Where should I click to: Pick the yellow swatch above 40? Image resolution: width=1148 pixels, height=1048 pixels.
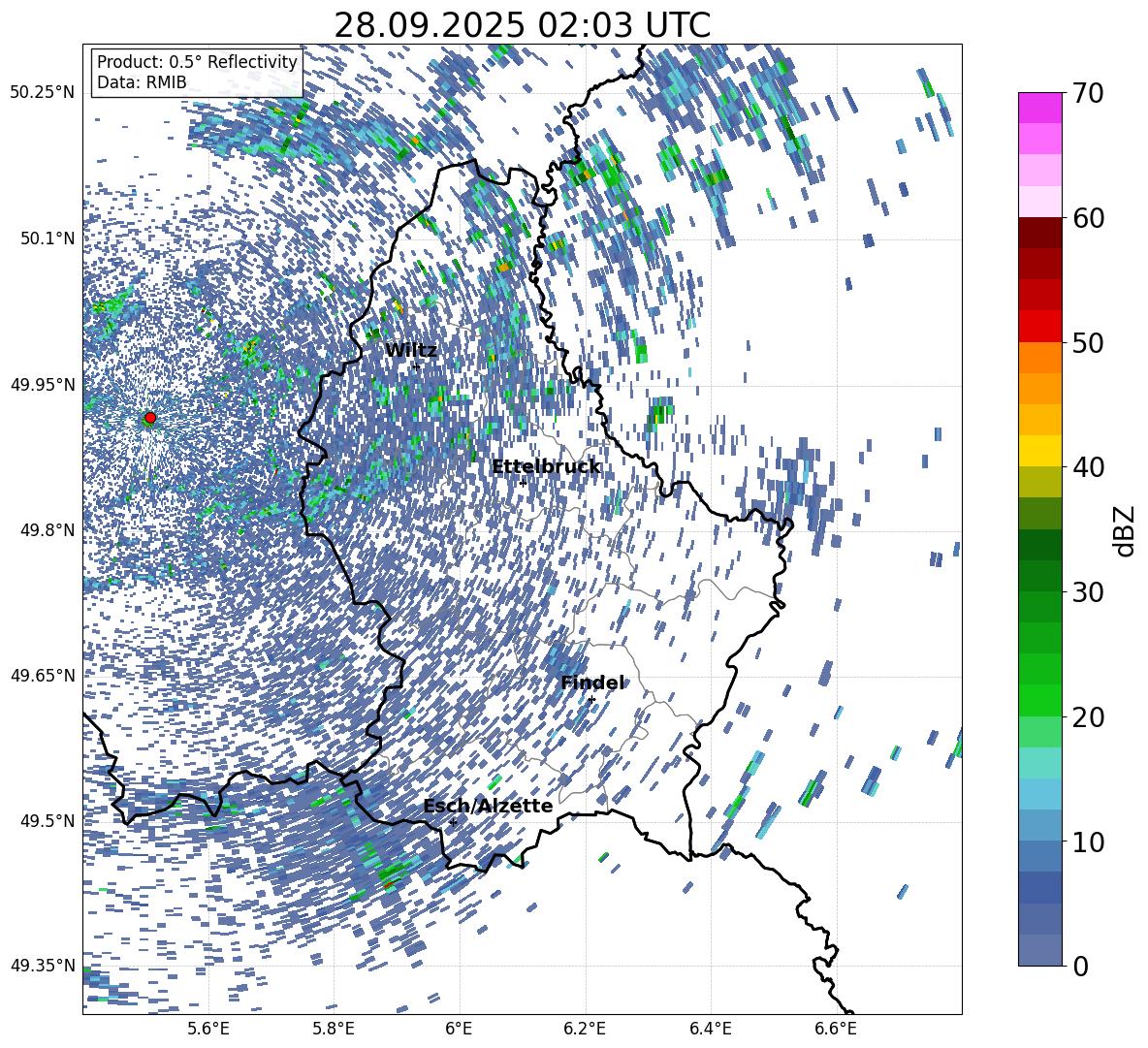pos(1039,451)
